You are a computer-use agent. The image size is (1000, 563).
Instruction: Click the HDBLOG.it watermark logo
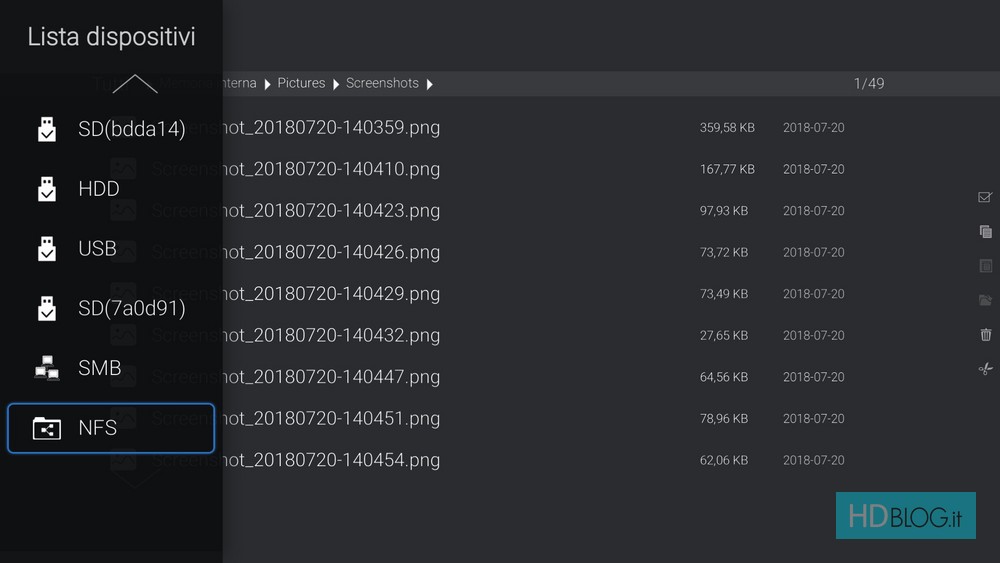click(x=905, y=516)
